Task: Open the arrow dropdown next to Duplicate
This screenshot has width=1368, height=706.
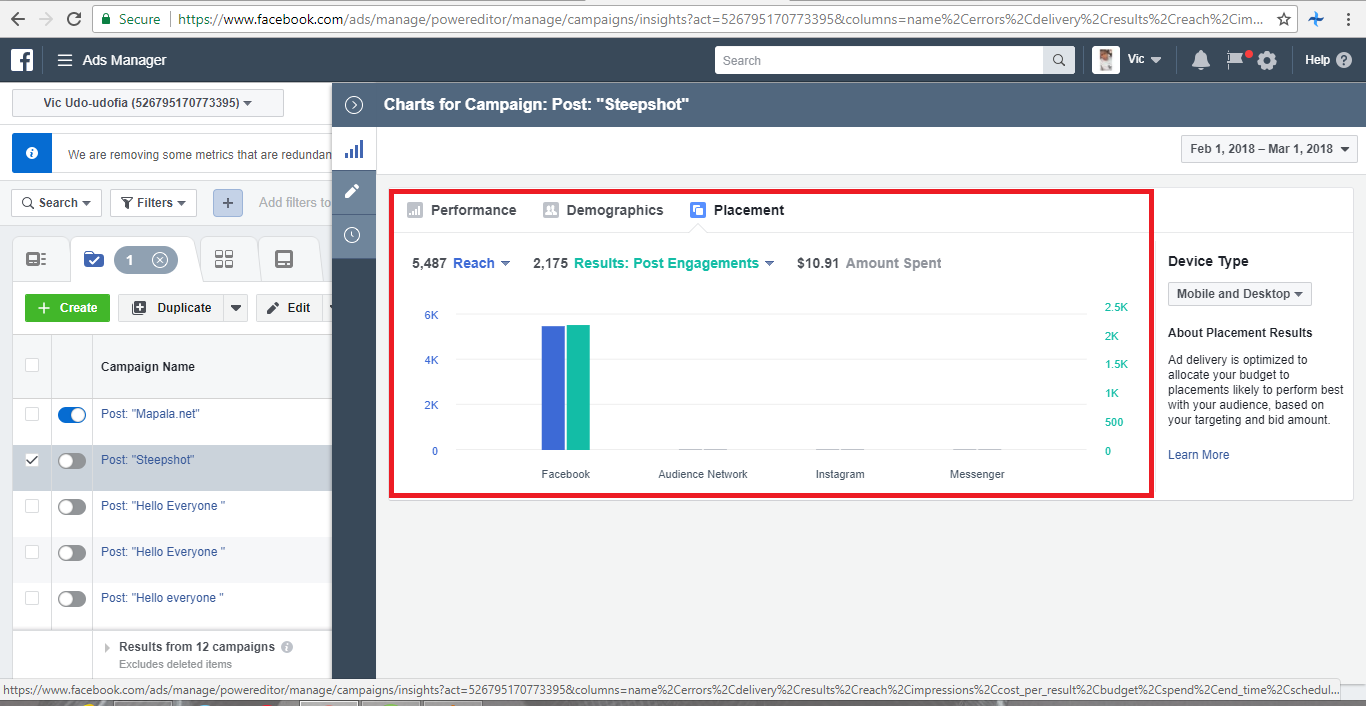Action: (x=236, y=308)
